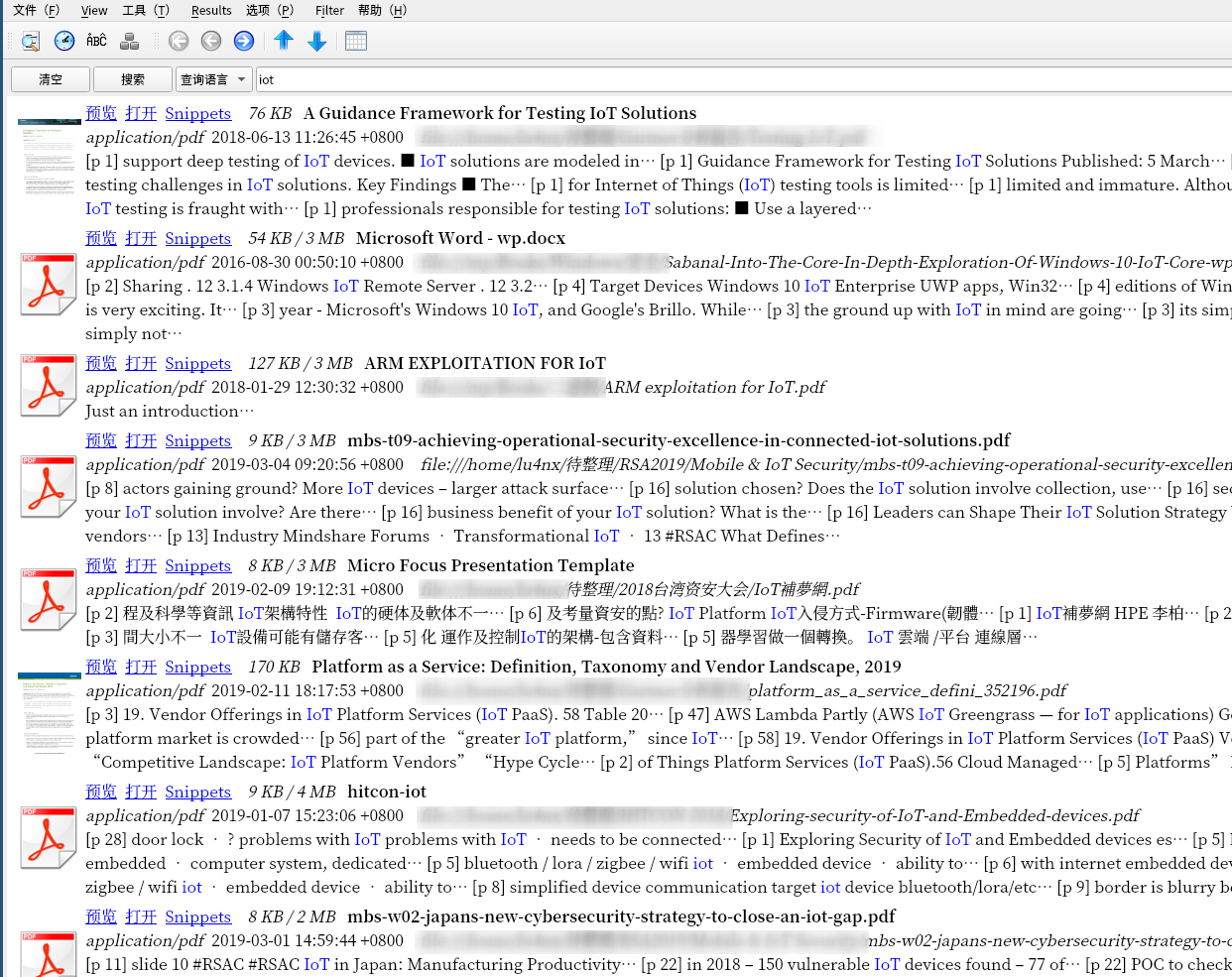Click PDF icon of mbs-t09 result
The width and height of the screenshot is (1232, 977).
(49, 487)
